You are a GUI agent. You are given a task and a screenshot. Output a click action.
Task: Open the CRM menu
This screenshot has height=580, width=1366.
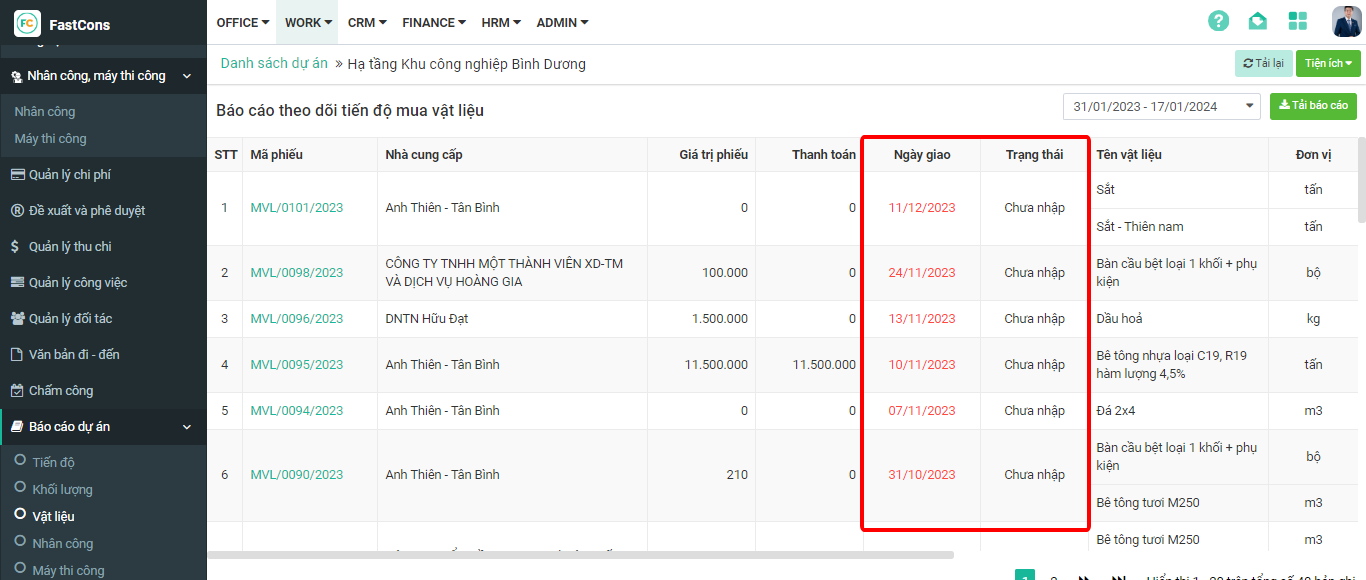pyautogui.click(x=367, y=22)
